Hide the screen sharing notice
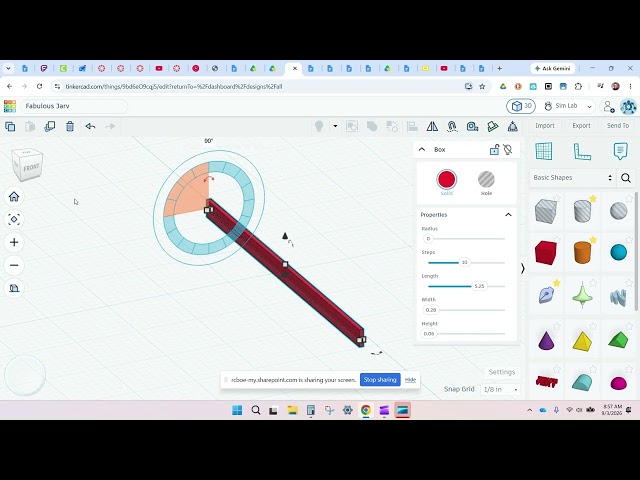The width and height of the screenshot is (640, 480). tap(410, 380)
